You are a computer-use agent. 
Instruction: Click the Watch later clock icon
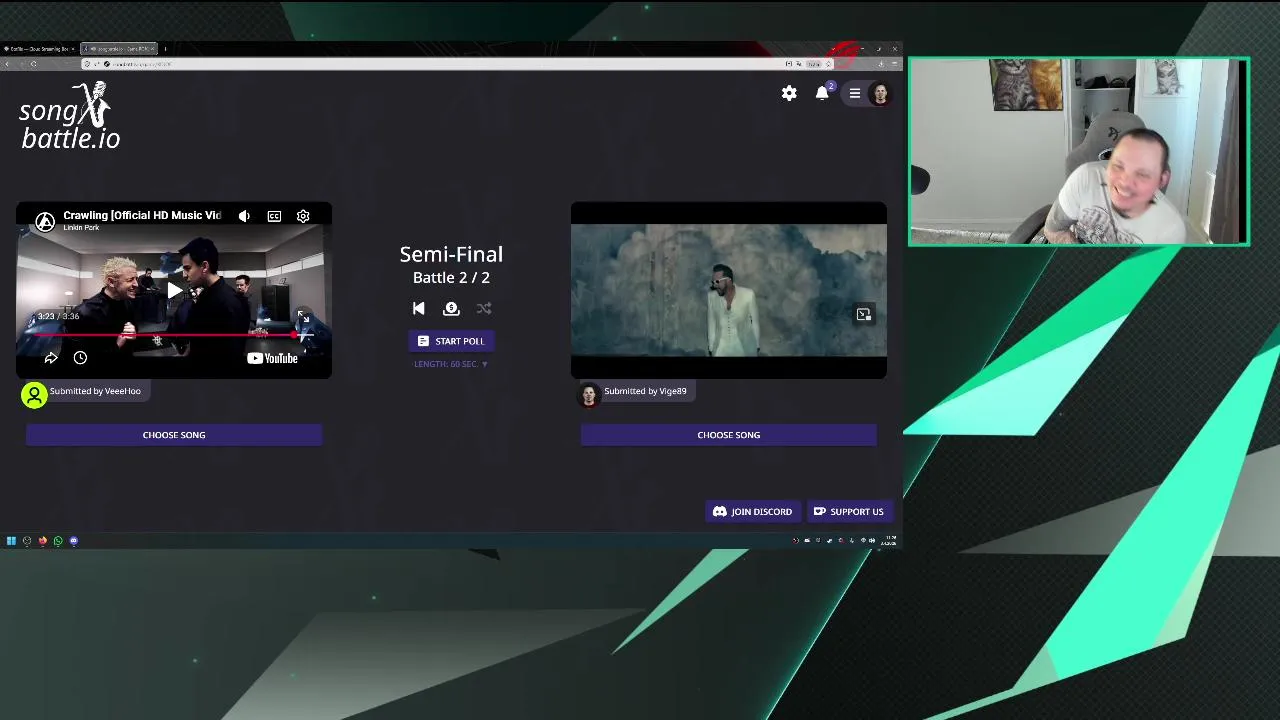tap(80, 358)
